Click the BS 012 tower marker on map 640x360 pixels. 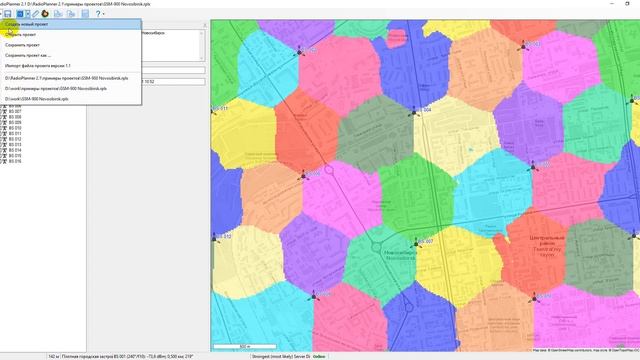point(214,238)
